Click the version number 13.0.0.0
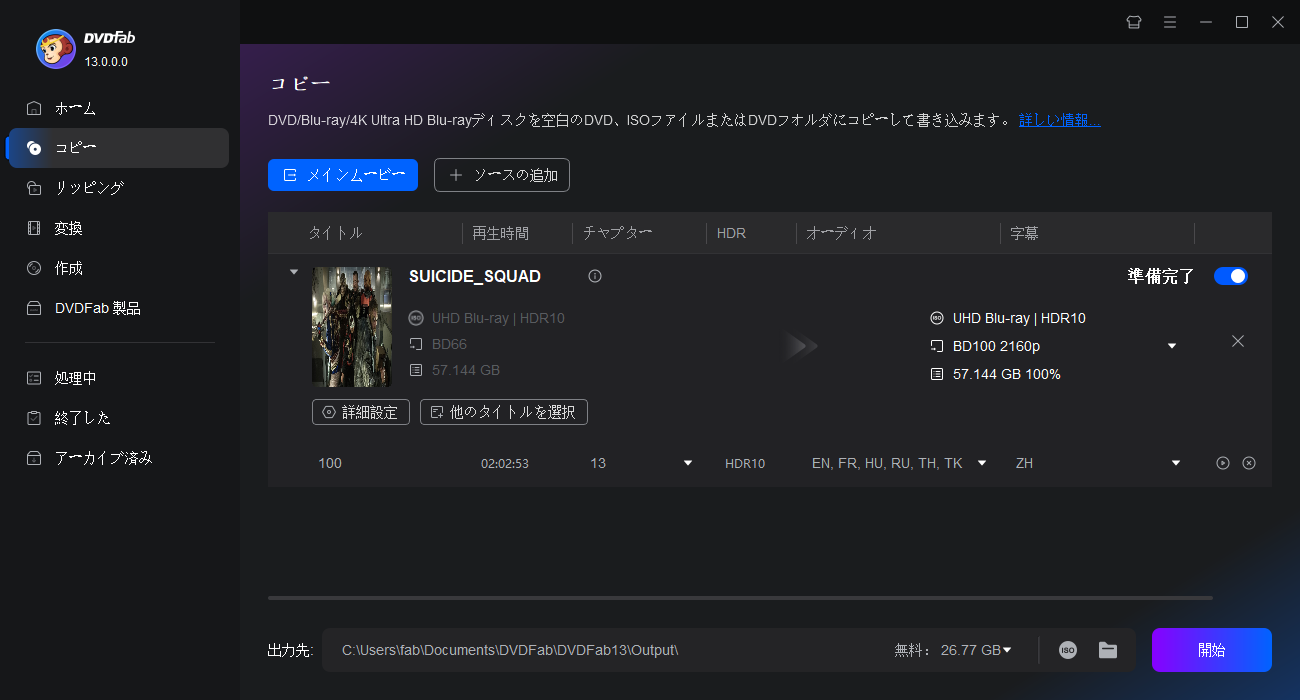Viewport: 1300px width, 700px height. 106,61
